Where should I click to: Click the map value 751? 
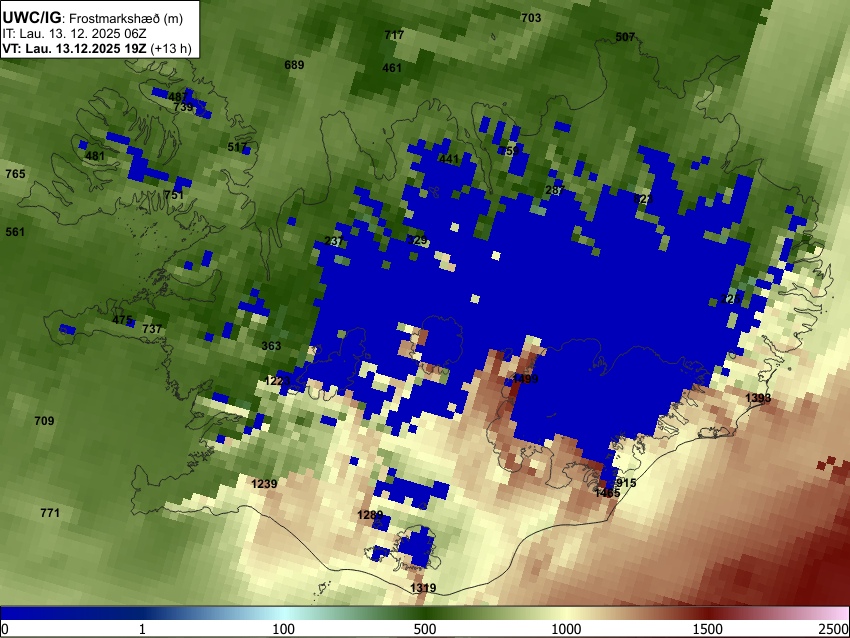pos(174,195)
